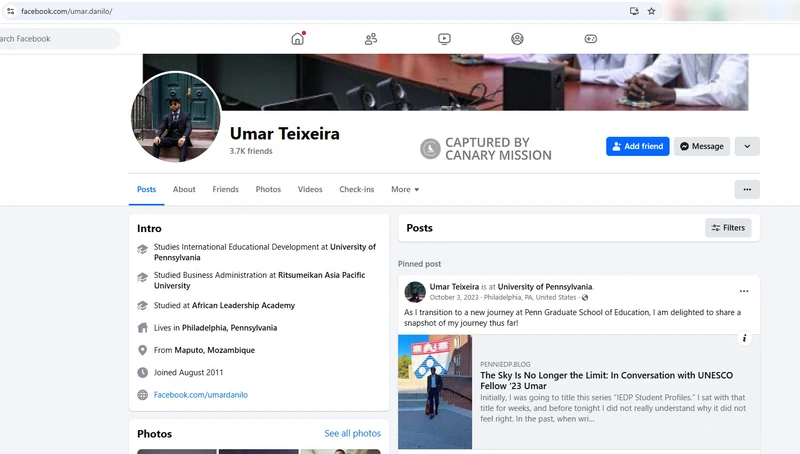Open the Gaming controller icon
The width and height of the screenshot is (800, 454).
591,39
